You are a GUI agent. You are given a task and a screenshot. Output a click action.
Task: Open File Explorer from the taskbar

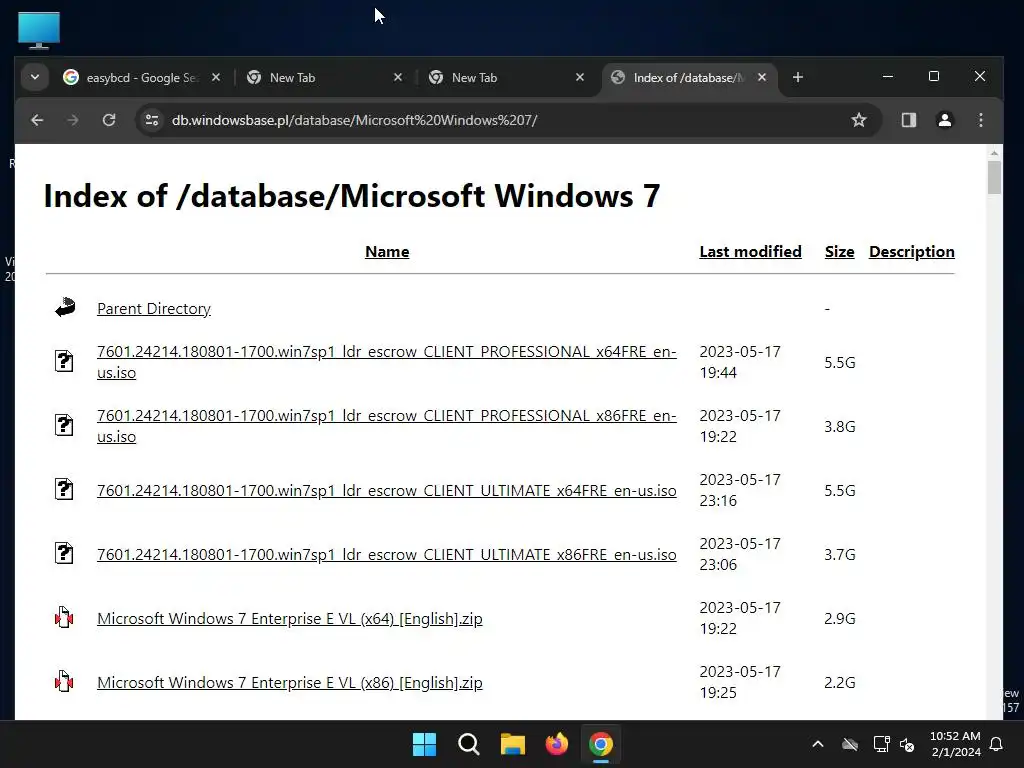pyautogui.click(x=513, y=744)
